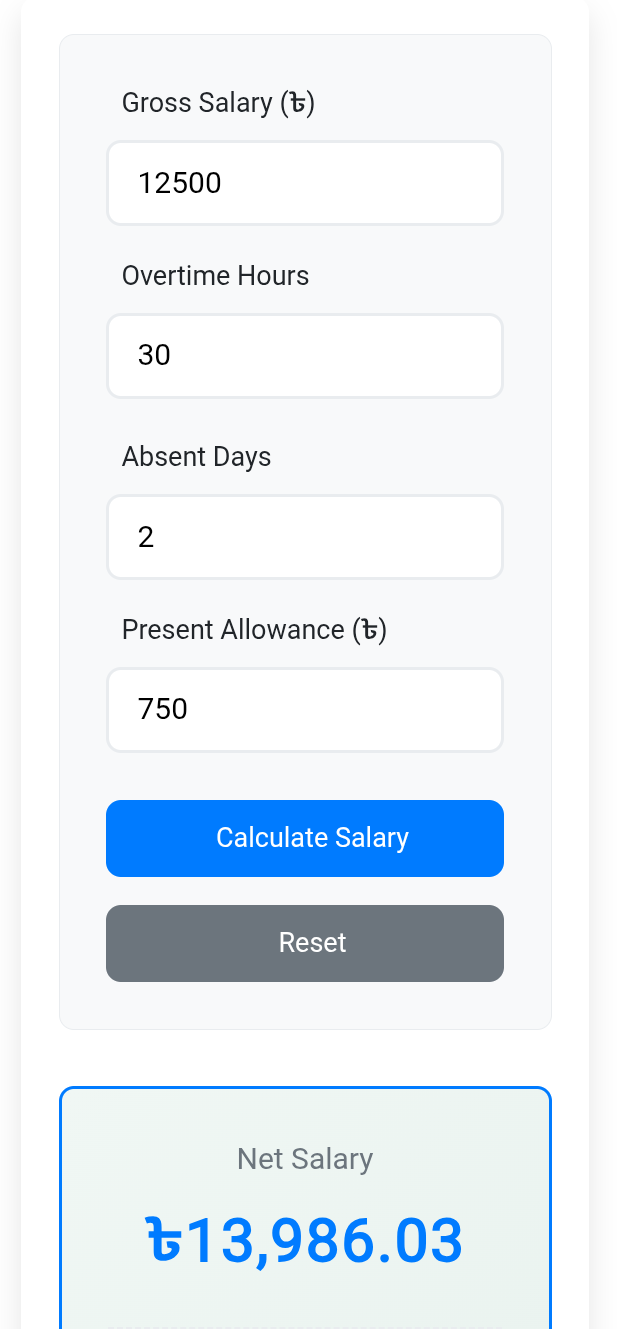Click the gray Reset button
617x1329 pixels.
tap(305, 943)
